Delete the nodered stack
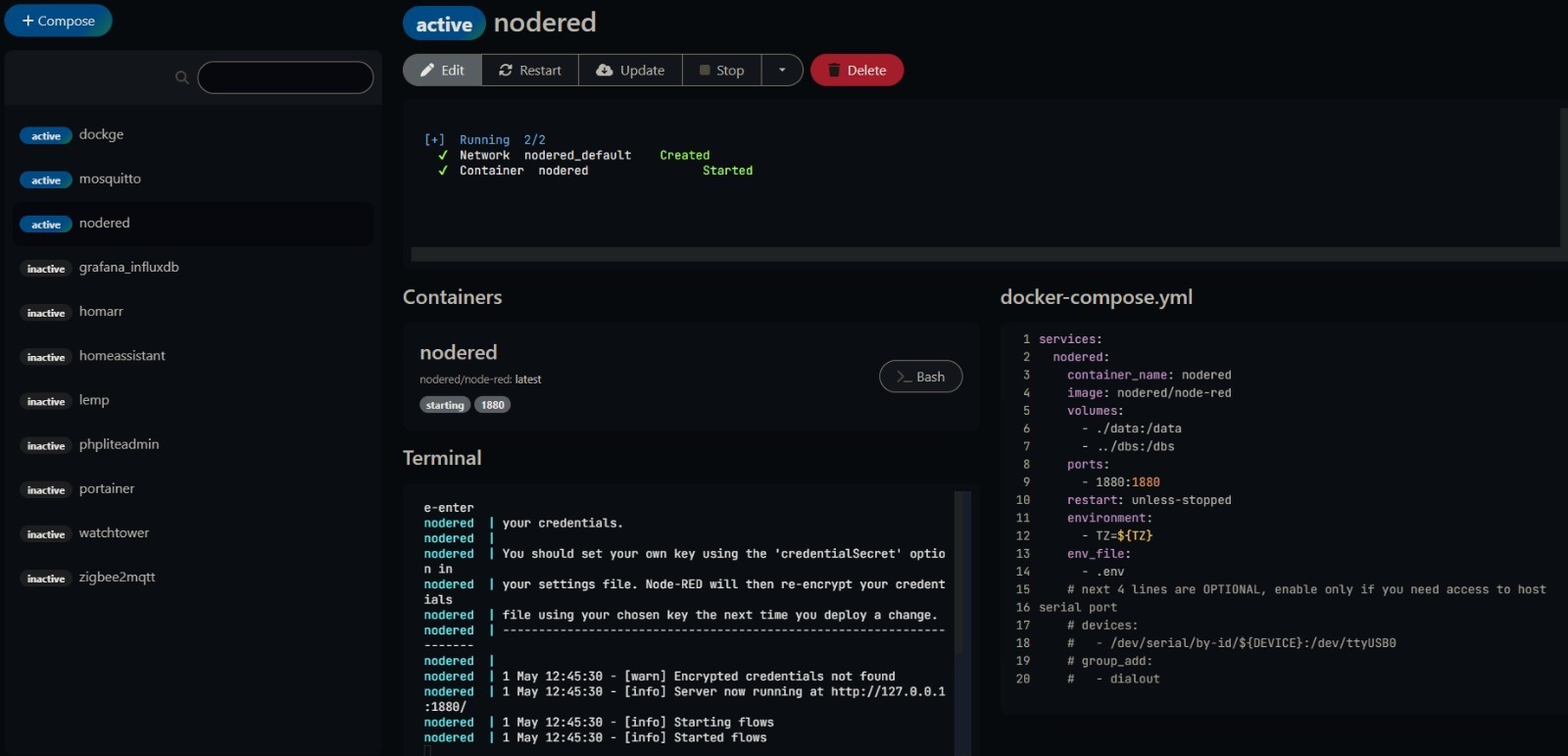This screenshot has height=756, width=1568. click(x=857, y=71)
